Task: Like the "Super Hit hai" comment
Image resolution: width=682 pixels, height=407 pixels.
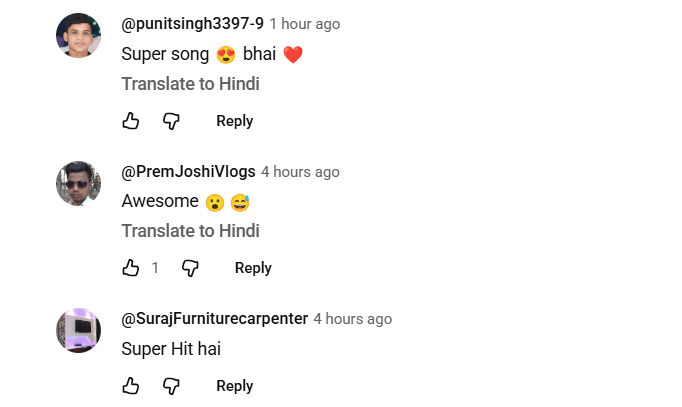Action: pos(130,386)
